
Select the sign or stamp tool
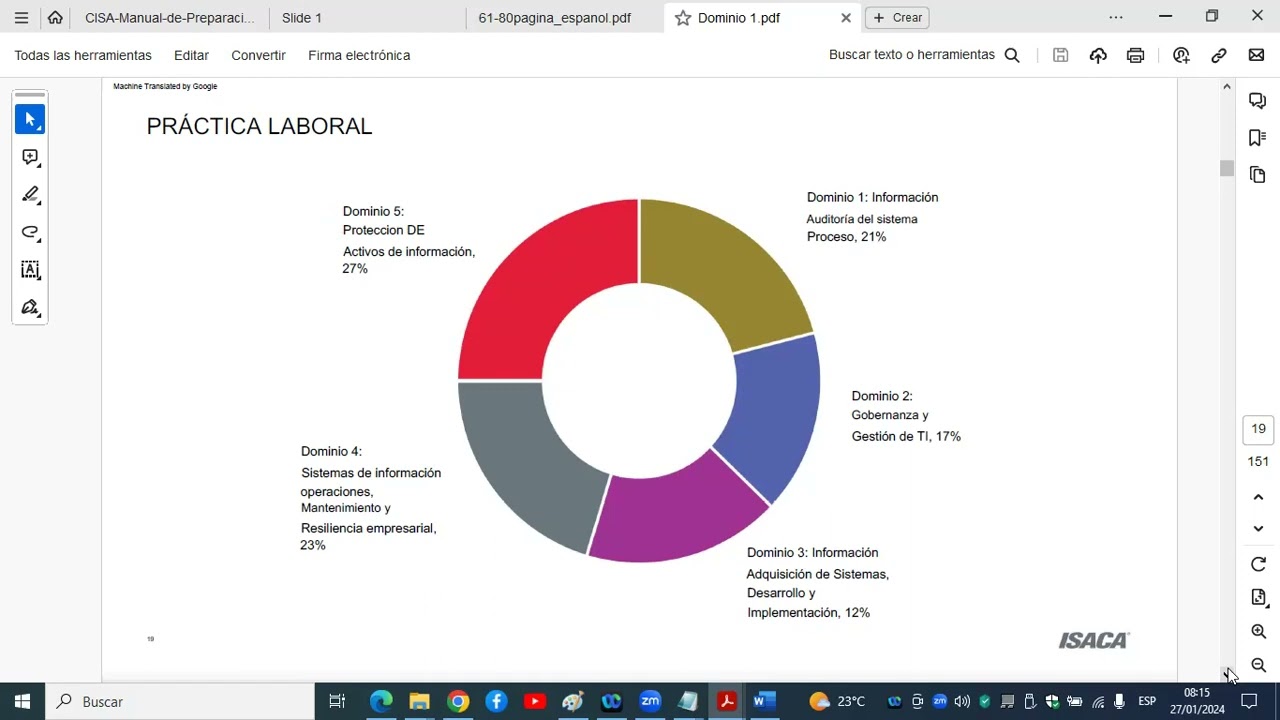(30, 307)
